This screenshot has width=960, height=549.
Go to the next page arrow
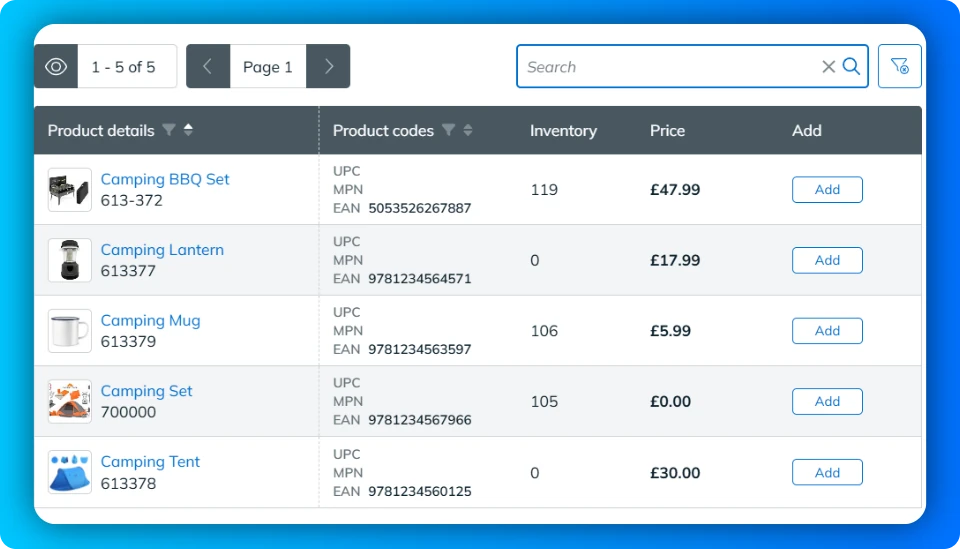(328, 66)
